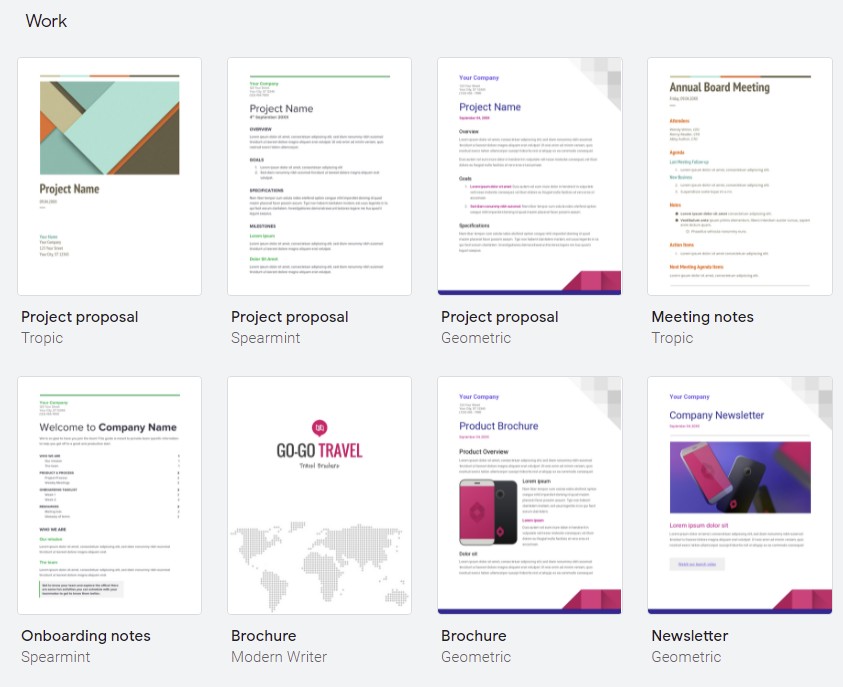Click the 'Modern Writer' subtitle text
The height and width of the screenshot is (687, 843).
pos(279,657)
